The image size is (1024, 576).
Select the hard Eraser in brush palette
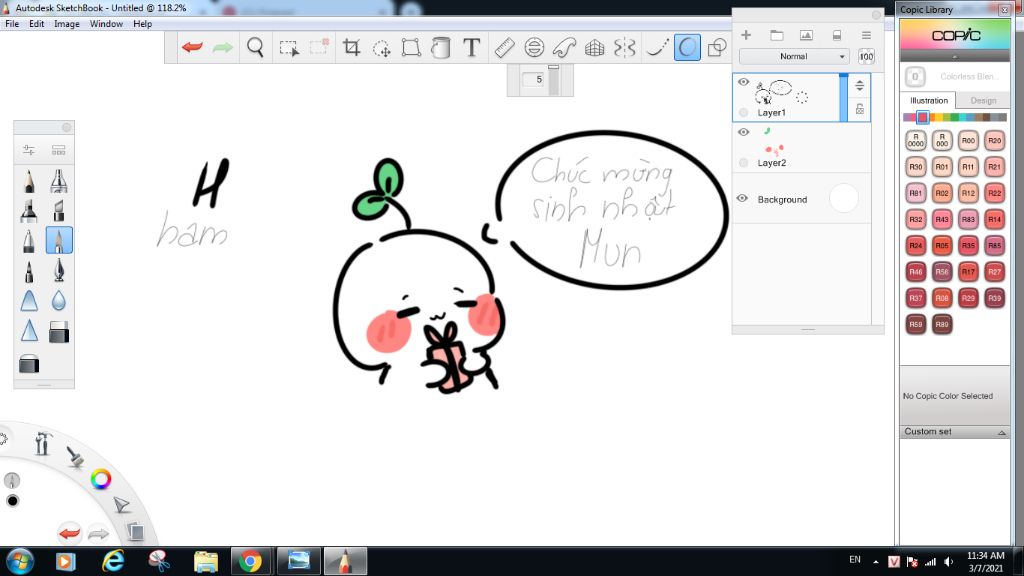59,332
